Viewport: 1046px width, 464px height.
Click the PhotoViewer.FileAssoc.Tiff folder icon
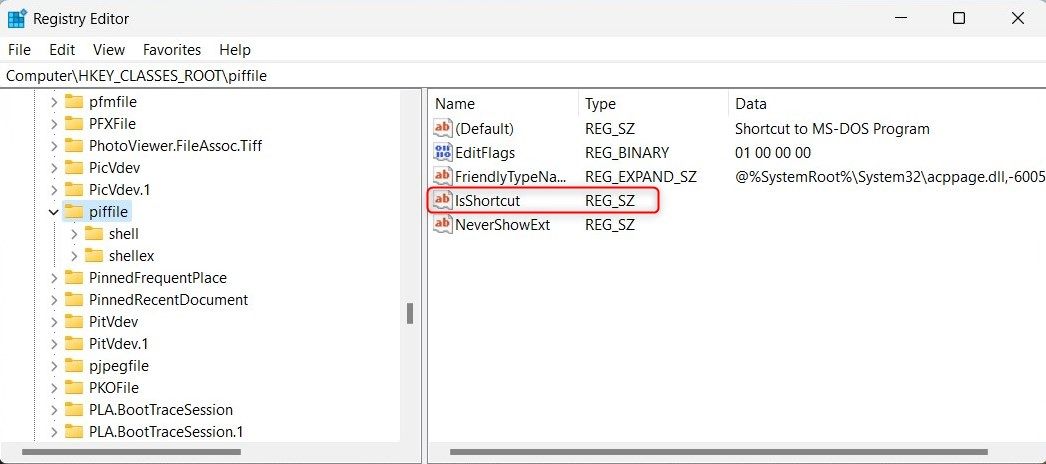[73, 146]
